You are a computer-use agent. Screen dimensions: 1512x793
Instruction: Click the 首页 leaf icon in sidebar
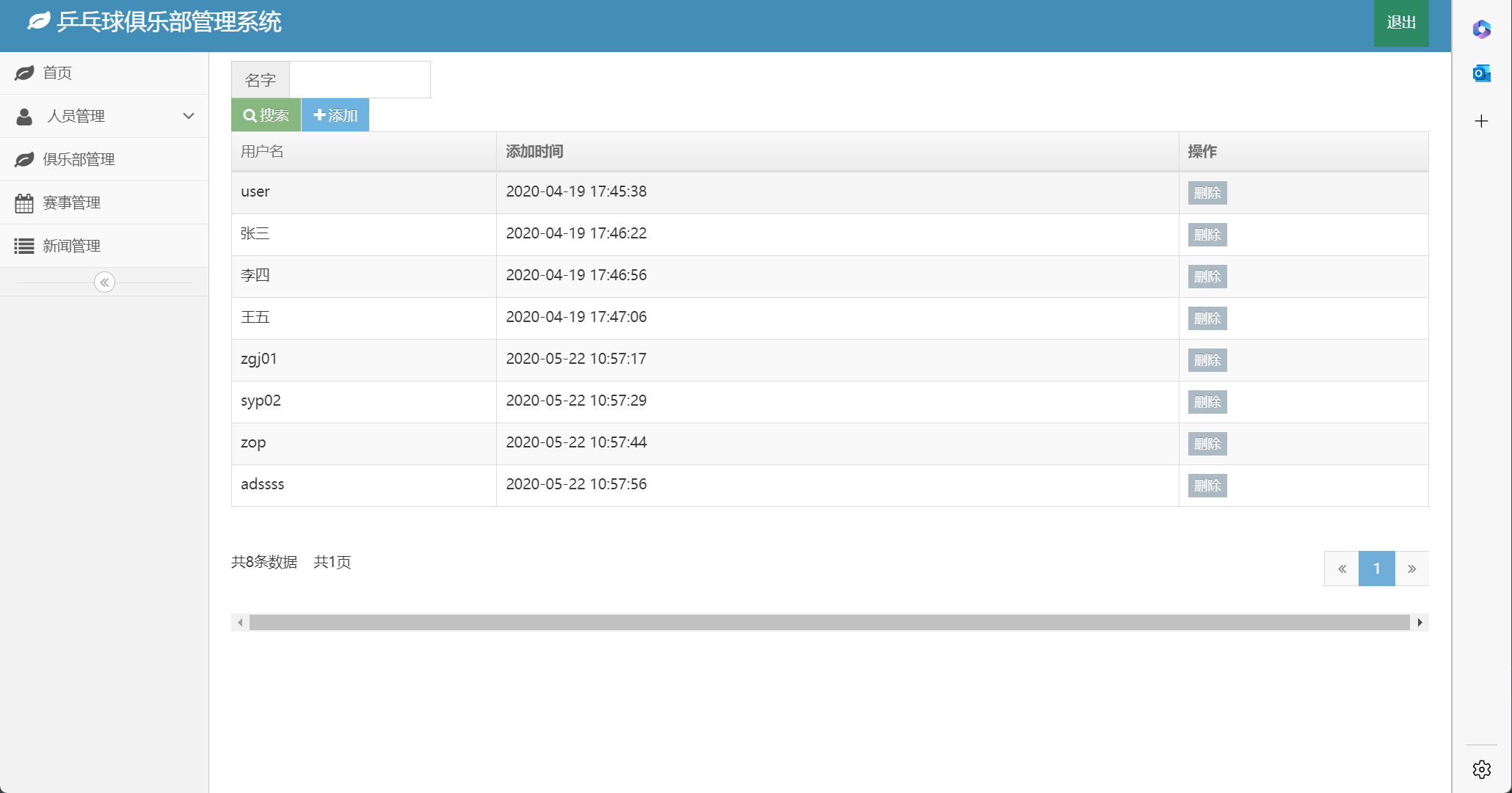pyautogui.click(x=24, y=73)
